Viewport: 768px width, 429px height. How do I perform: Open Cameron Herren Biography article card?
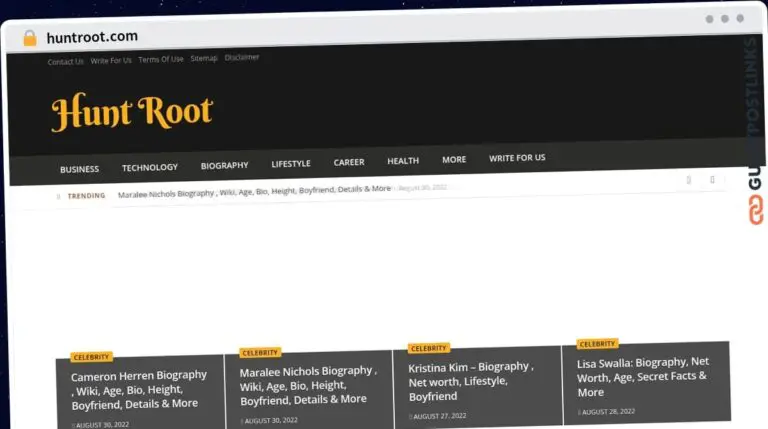pos(139,389)
